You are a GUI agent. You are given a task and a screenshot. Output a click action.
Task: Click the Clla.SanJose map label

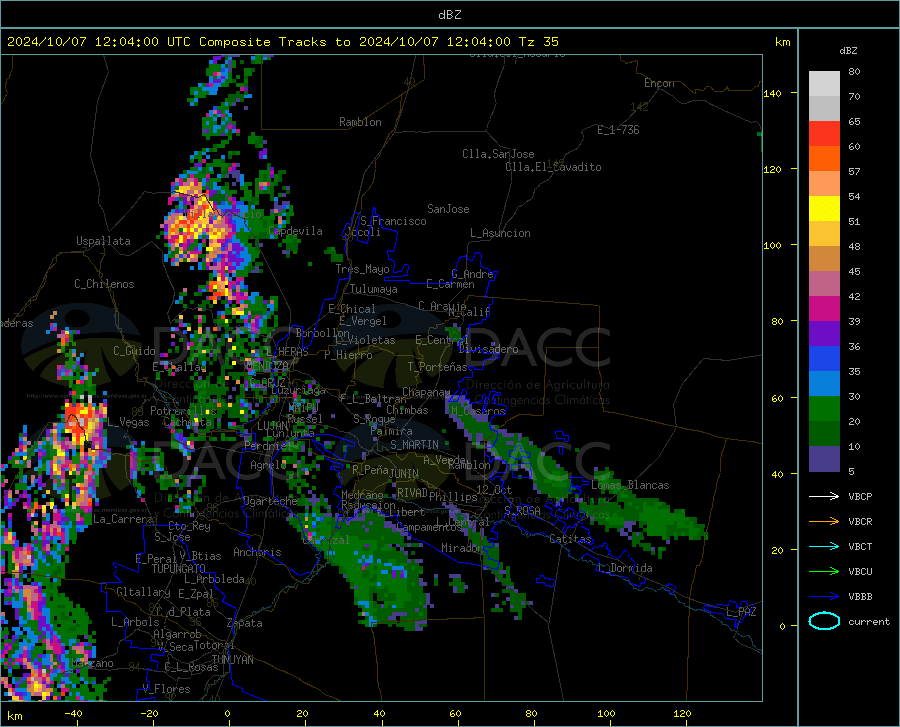pos(498,154)
